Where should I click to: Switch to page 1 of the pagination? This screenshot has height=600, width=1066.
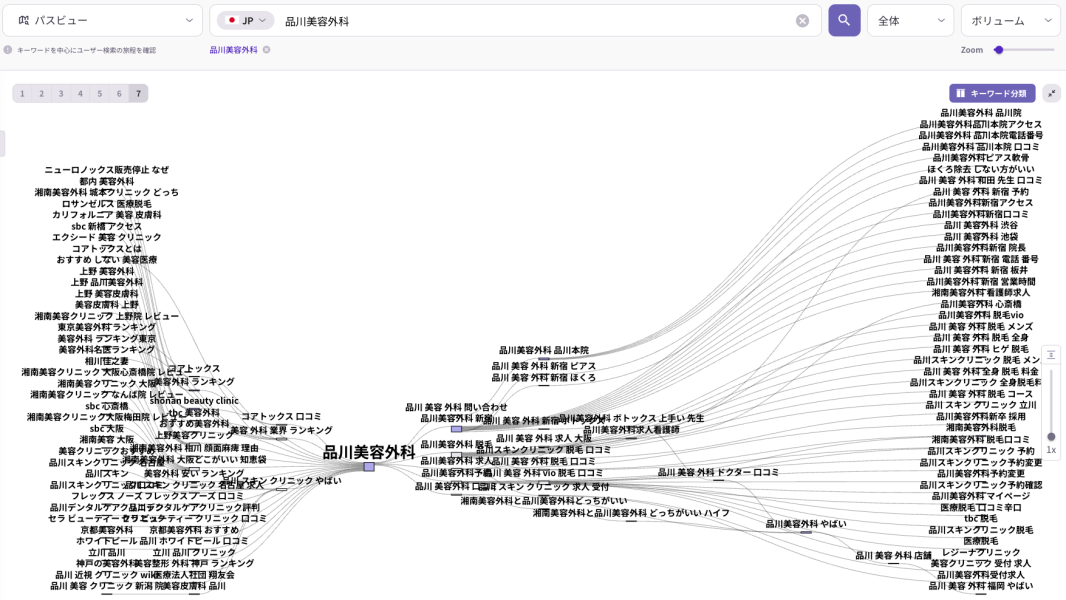pyautogui.click(x=21, y=93)
